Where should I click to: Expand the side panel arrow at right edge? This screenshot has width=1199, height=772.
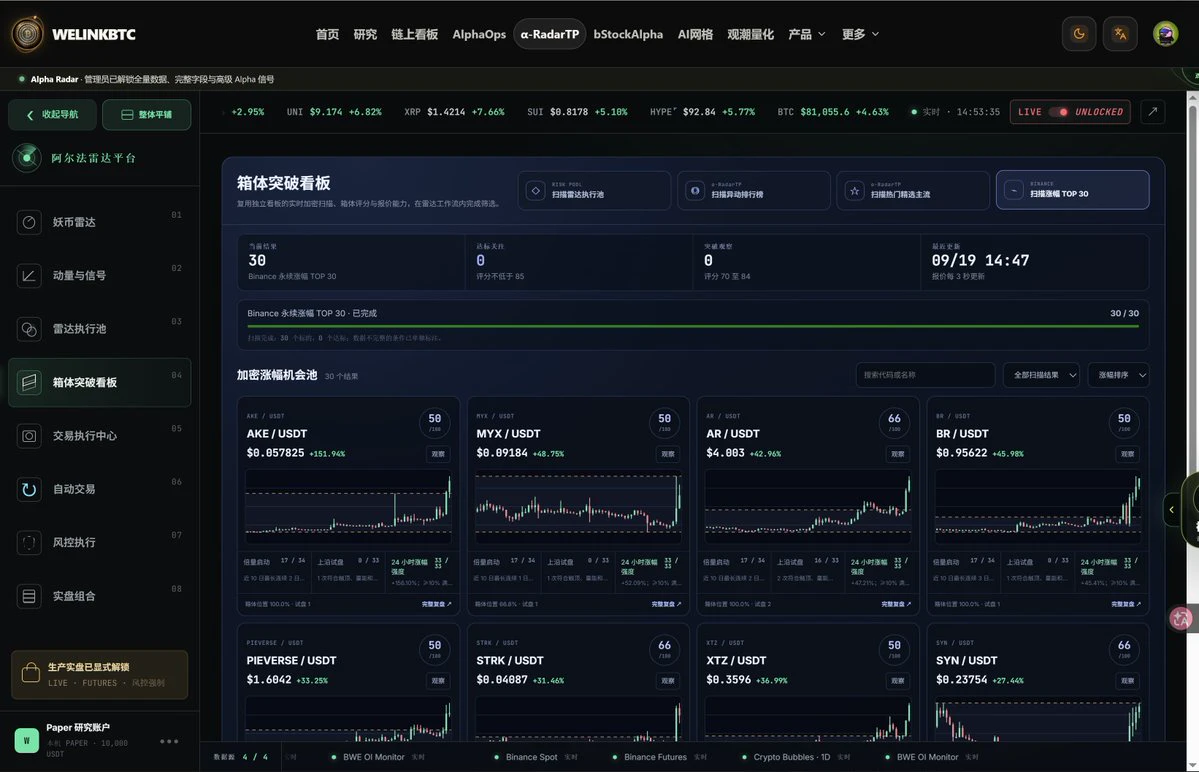1171,509
